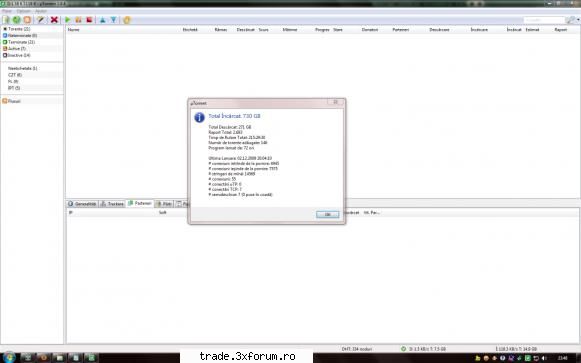Sort by Progres column header
The image size is (581, 363).
tap(322, 29)
